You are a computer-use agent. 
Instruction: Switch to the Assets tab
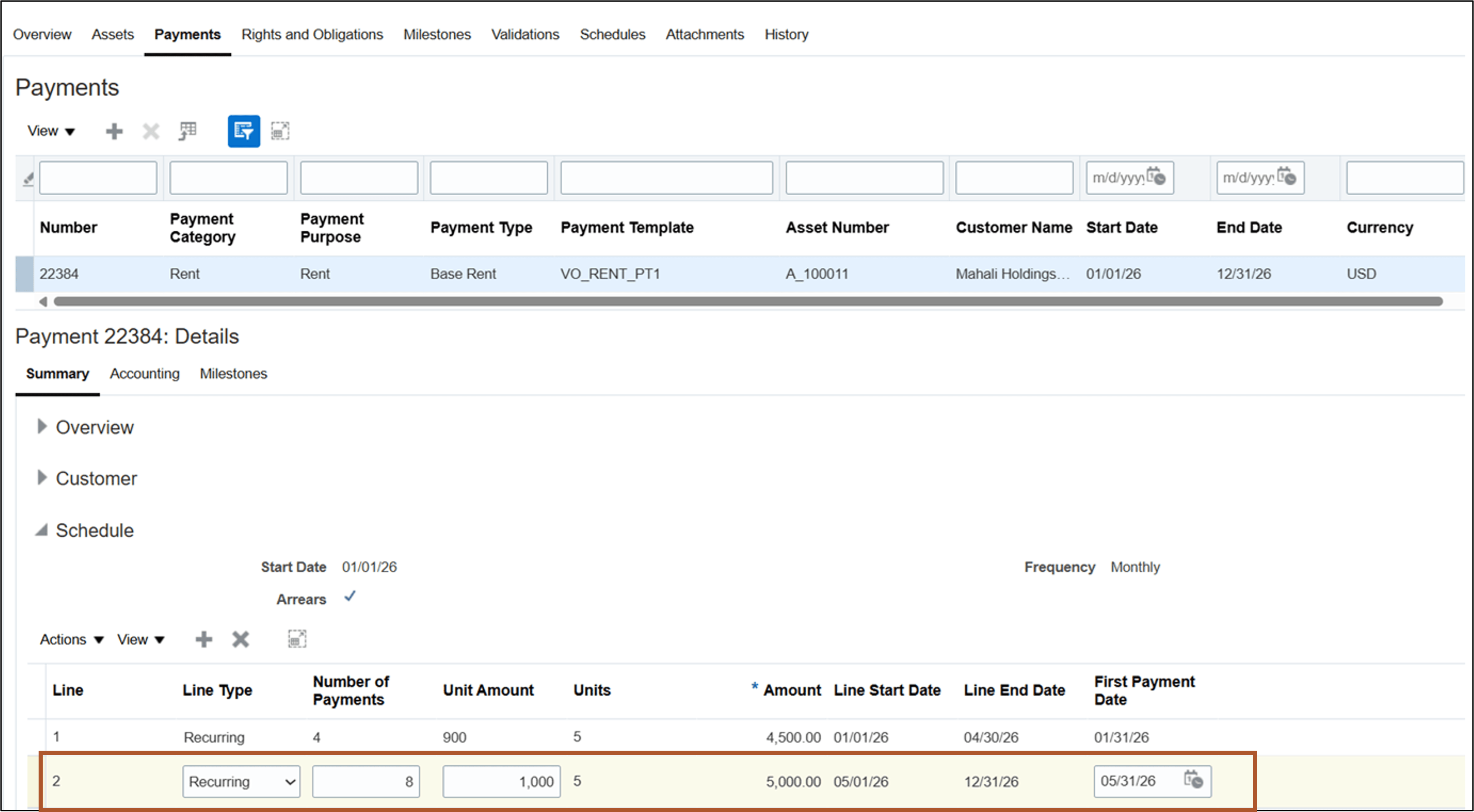coord(113,35)
